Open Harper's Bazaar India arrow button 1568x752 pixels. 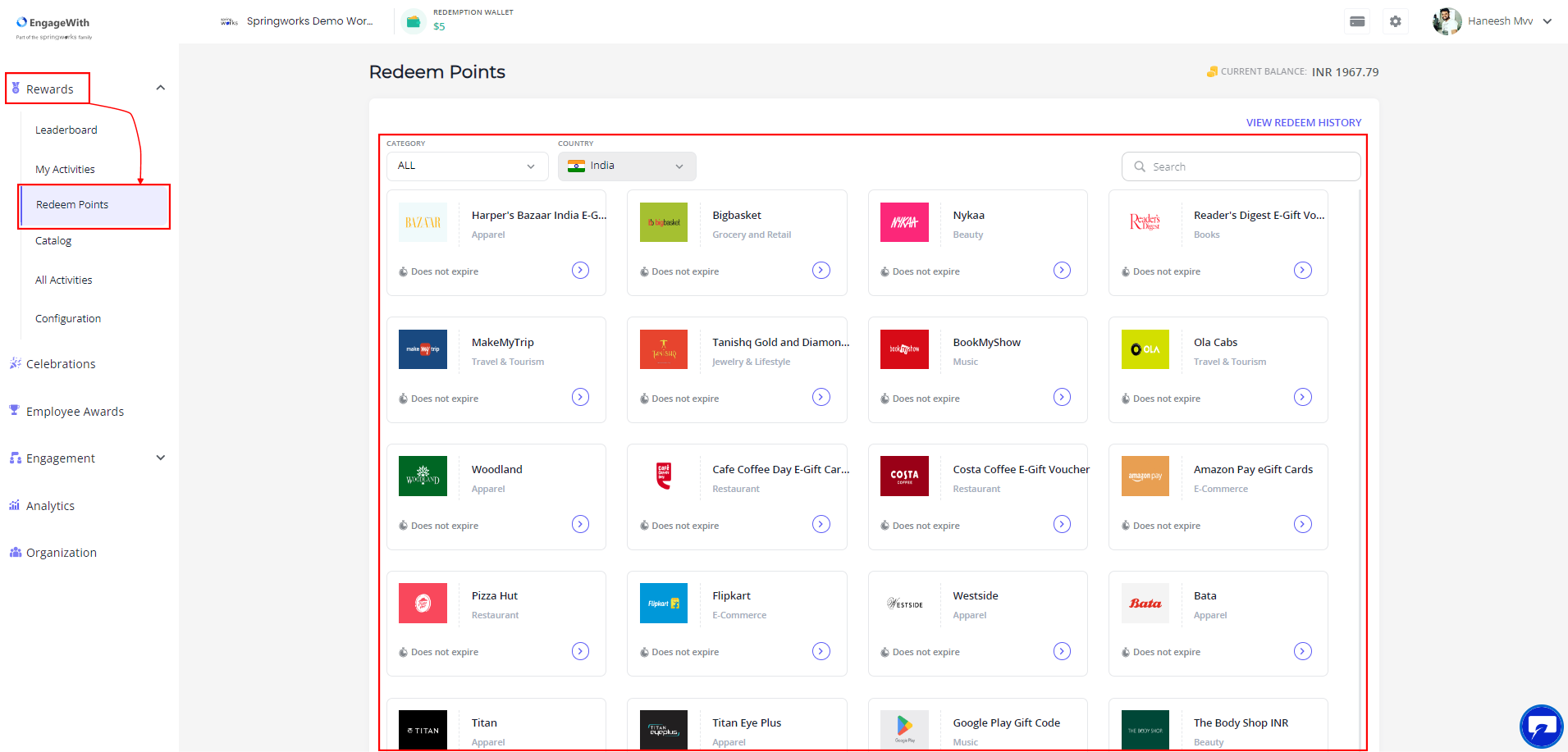(580, 270)
